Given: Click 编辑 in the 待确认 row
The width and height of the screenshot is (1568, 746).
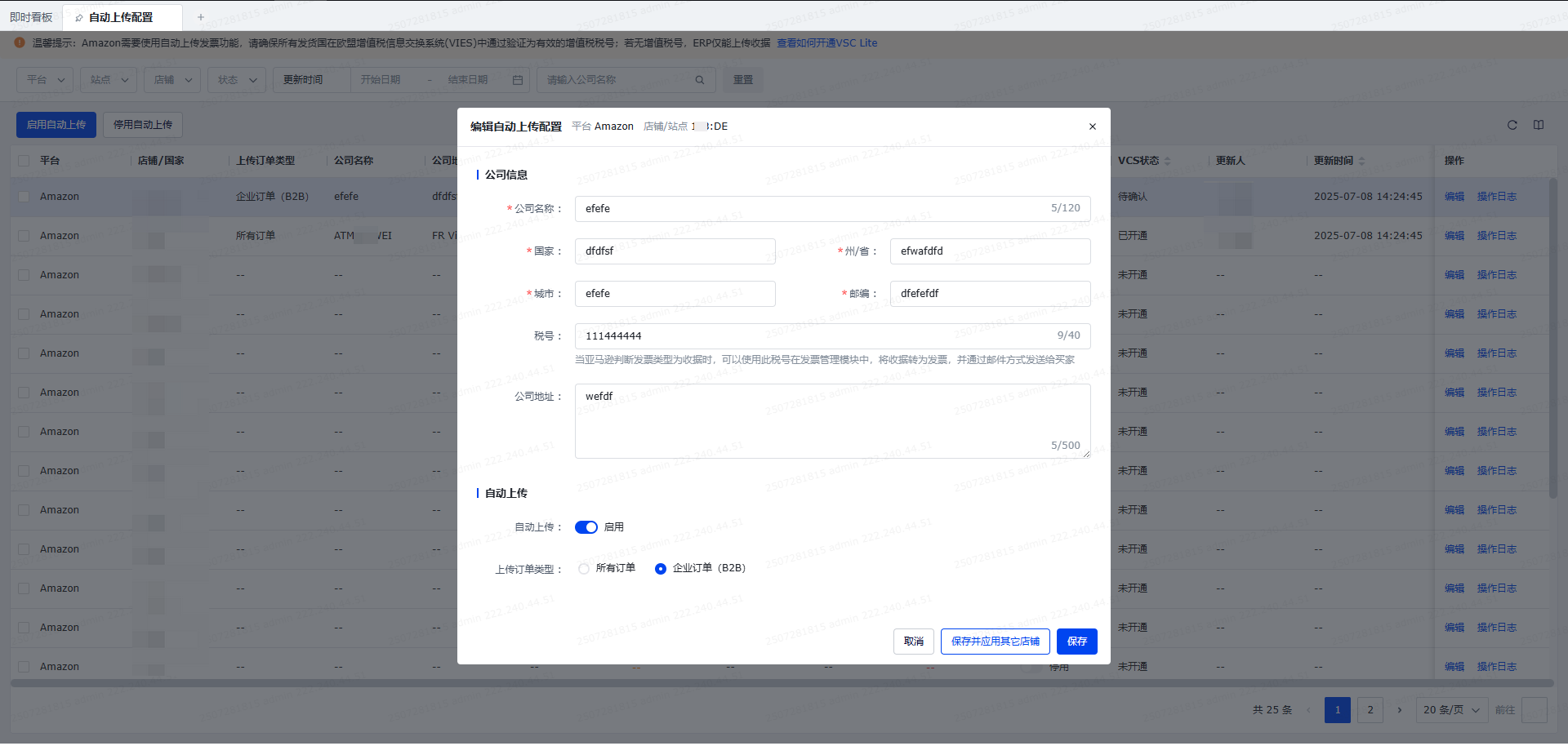Looking at the screenshot, I should pyautogui.click(x=1454, y=197).
